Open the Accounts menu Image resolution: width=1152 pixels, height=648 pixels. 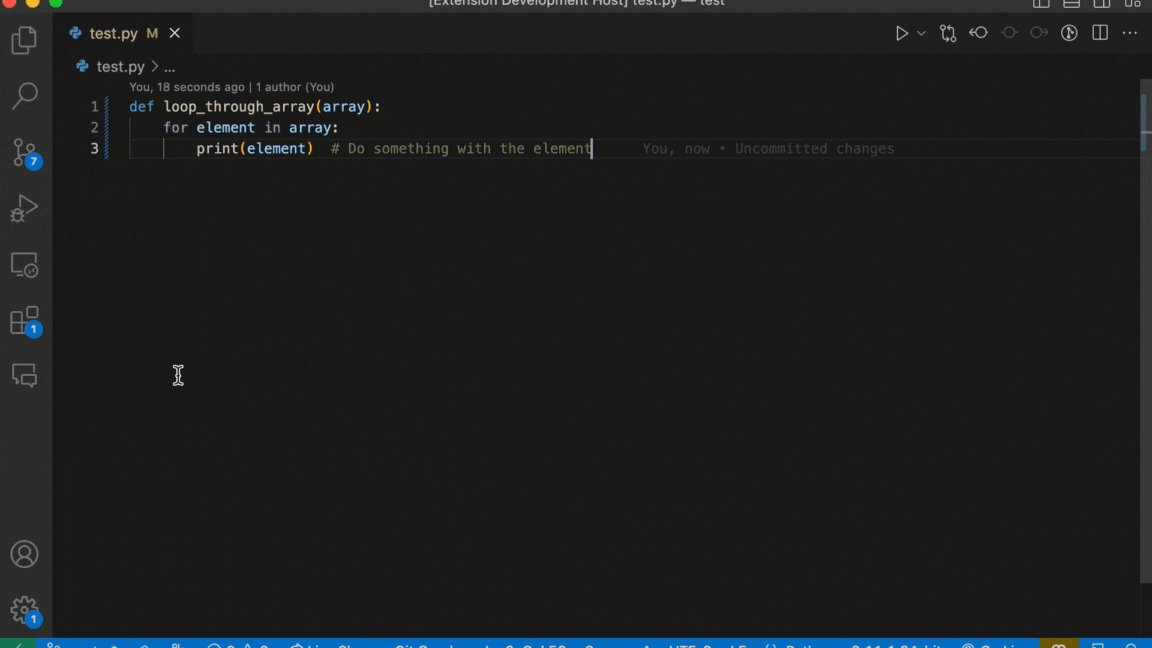pos(24,554)
